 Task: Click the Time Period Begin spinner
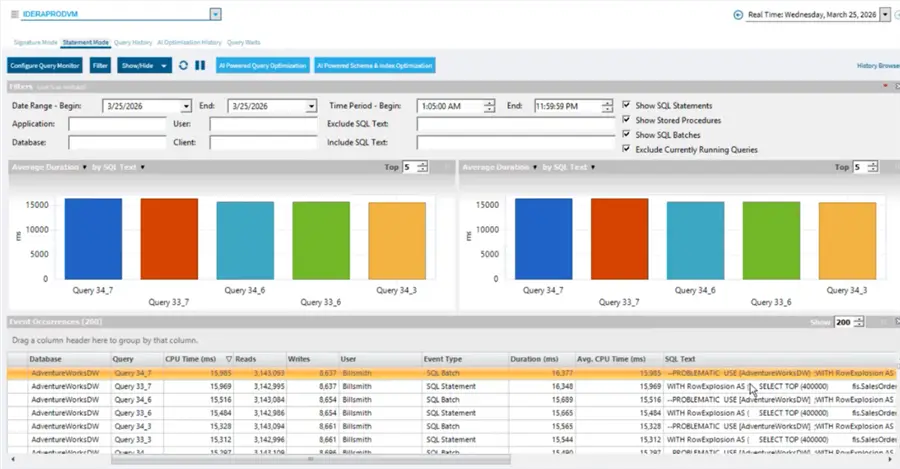(489, 106)
